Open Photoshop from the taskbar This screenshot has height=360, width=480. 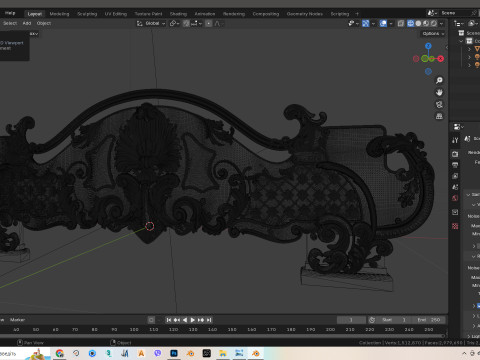[x=174, y=353]
